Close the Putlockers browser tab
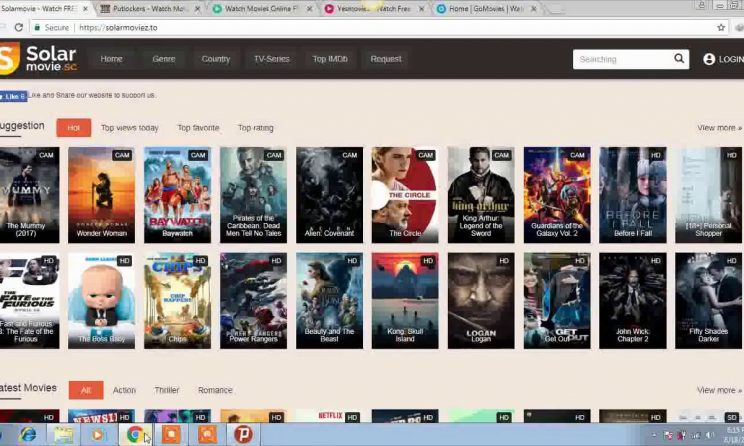 click(197, 9)
